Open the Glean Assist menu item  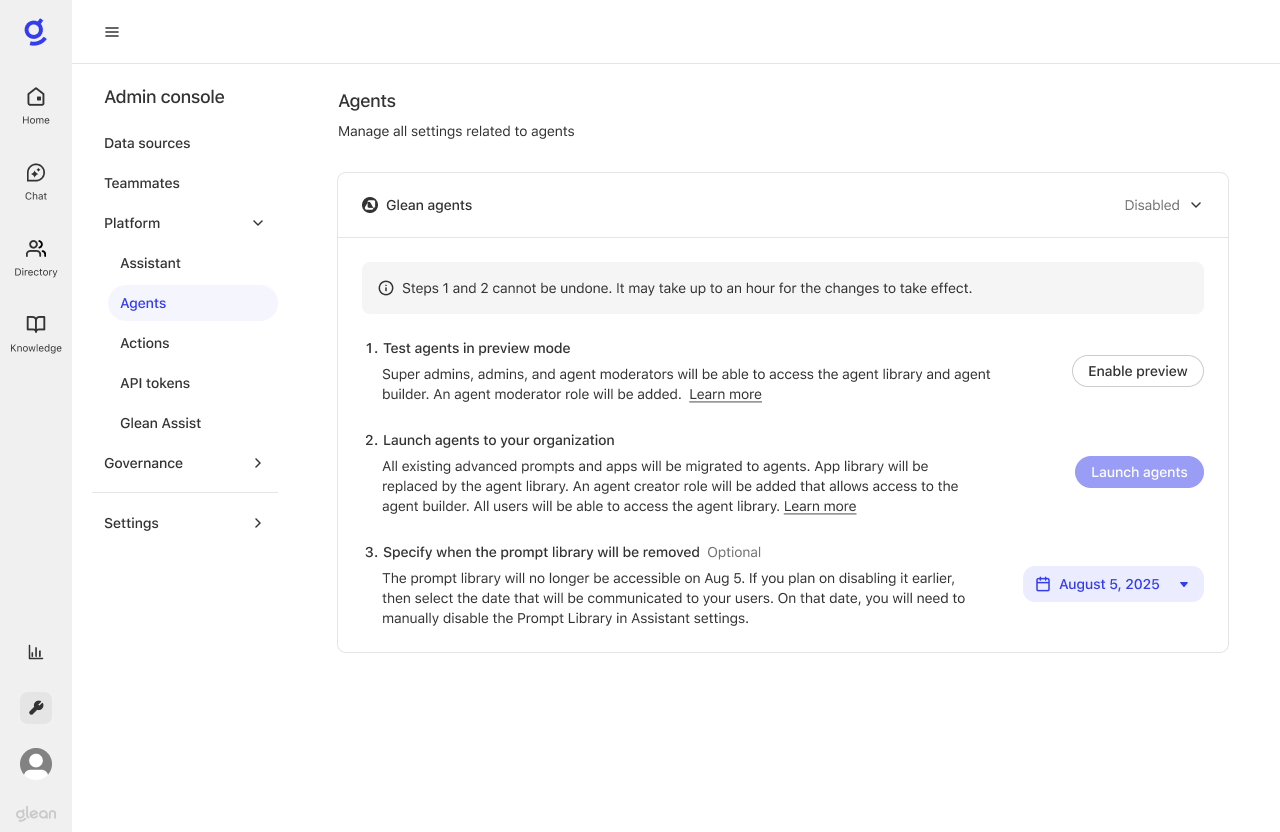coord(161,423)
